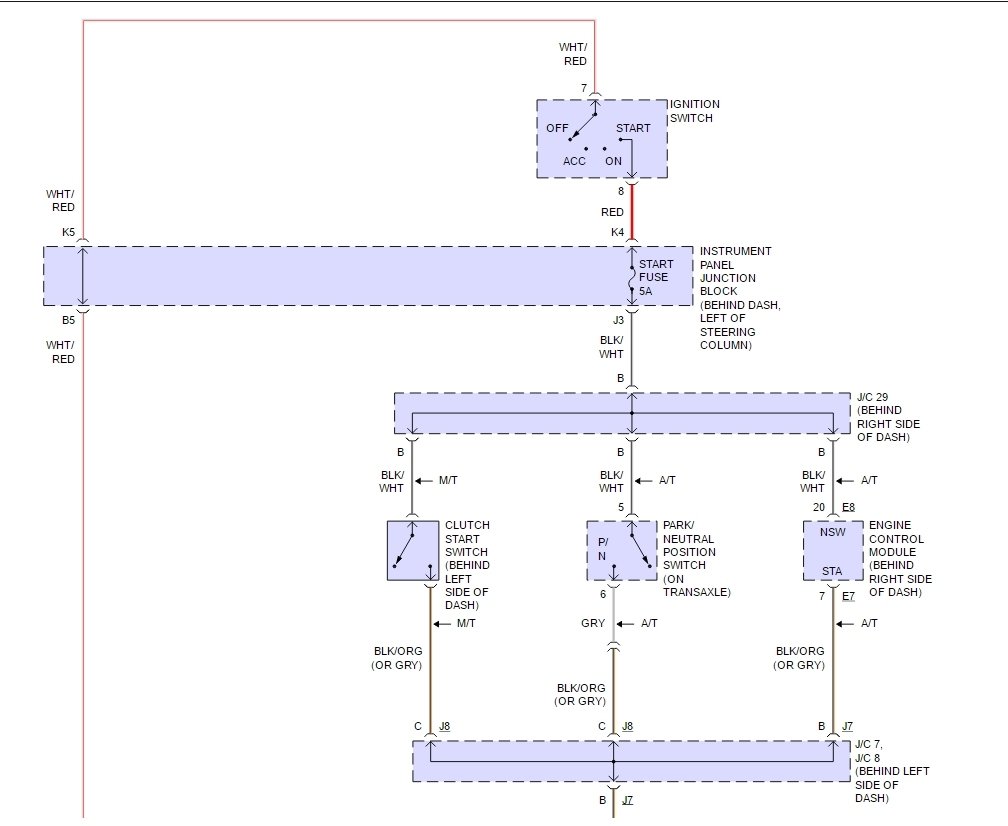The height and width of the screenshot is (826, 1008).
Task: Click the START position in ignition switch
Action: point(633,128)
